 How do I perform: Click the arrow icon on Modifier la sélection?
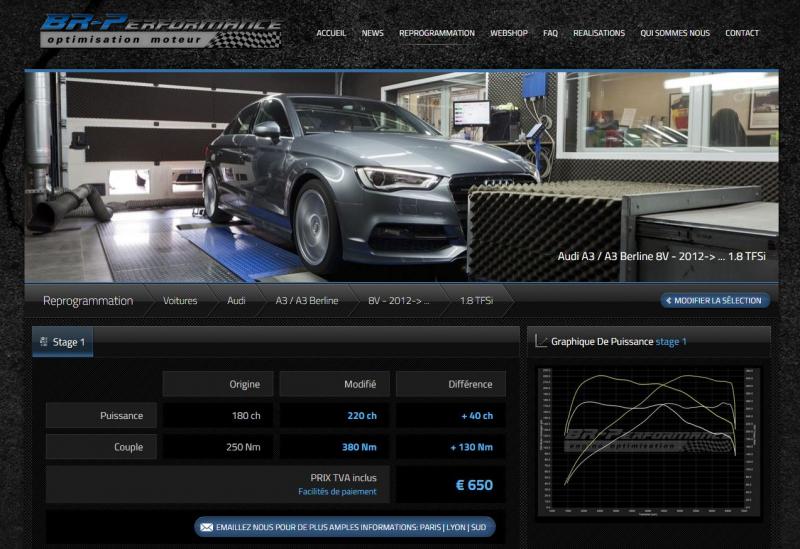(668, 301)
